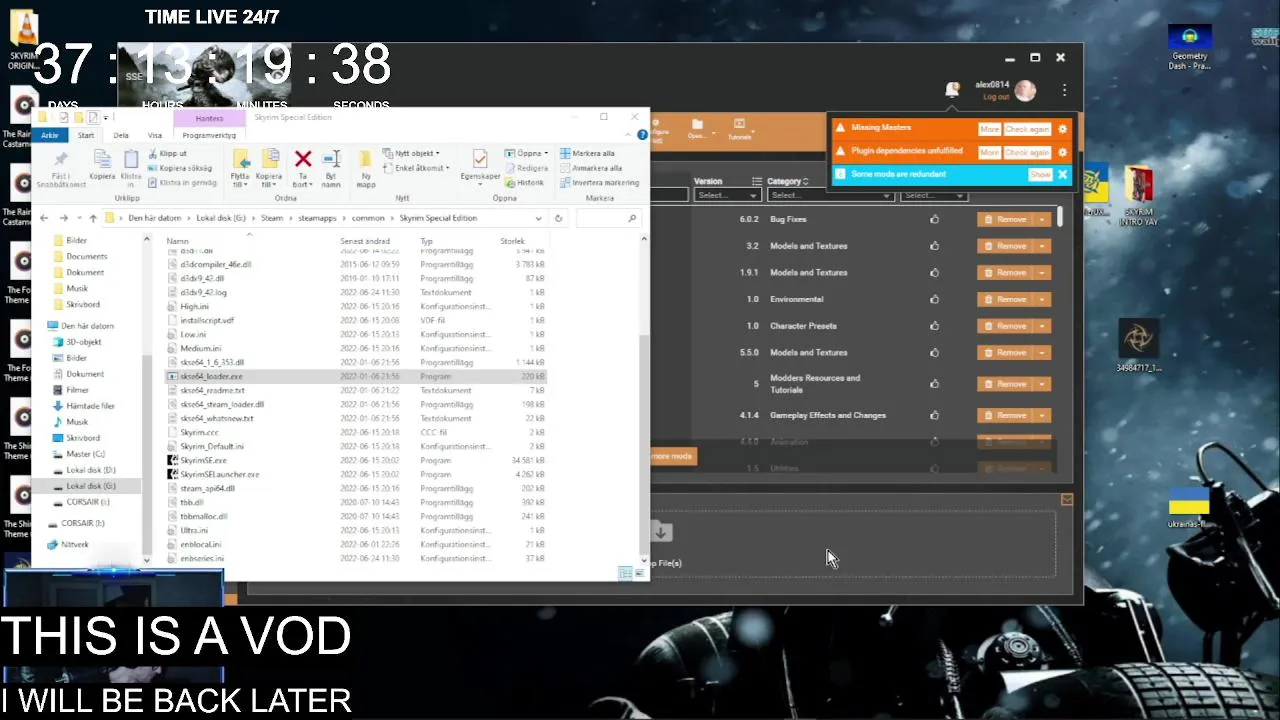Click the alex0814 profile avatar

(x=1025, y=91)
